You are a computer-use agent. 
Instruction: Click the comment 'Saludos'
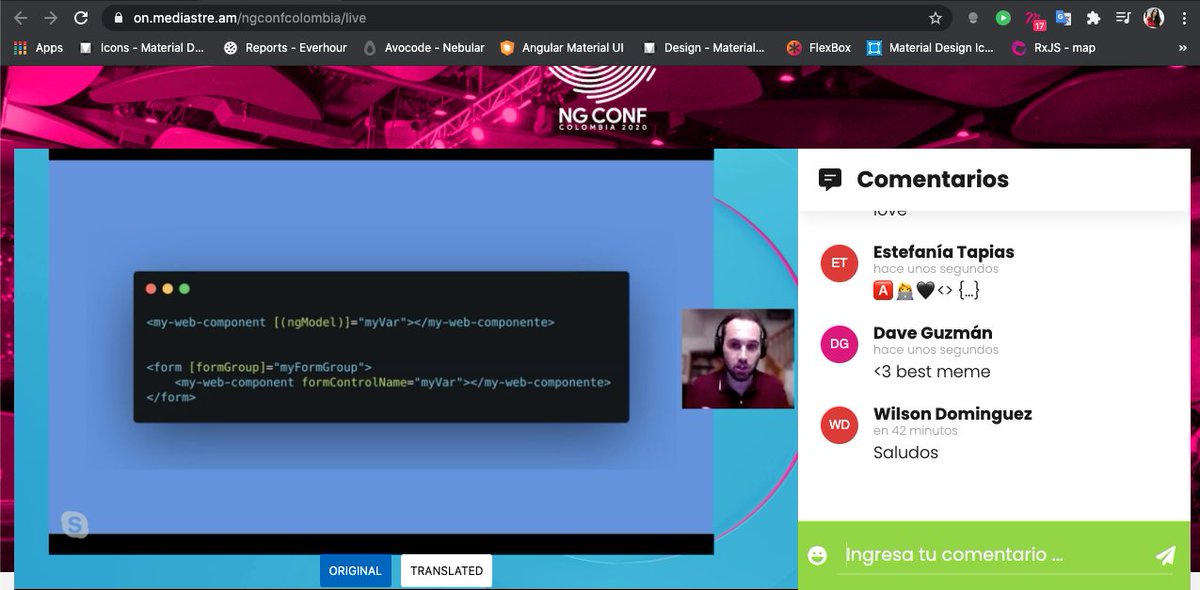click(906, 453)
